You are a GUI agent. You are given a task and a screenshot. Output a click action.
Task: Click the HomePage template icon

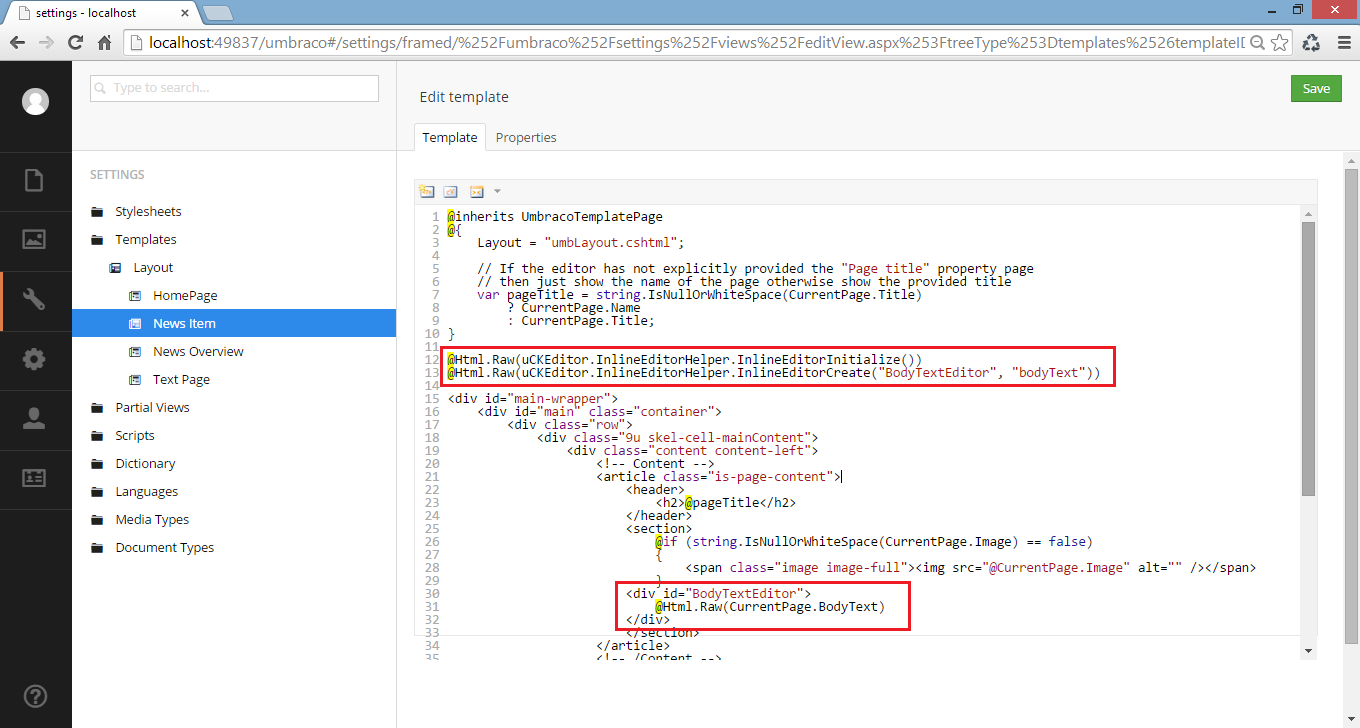click(135, 296)
